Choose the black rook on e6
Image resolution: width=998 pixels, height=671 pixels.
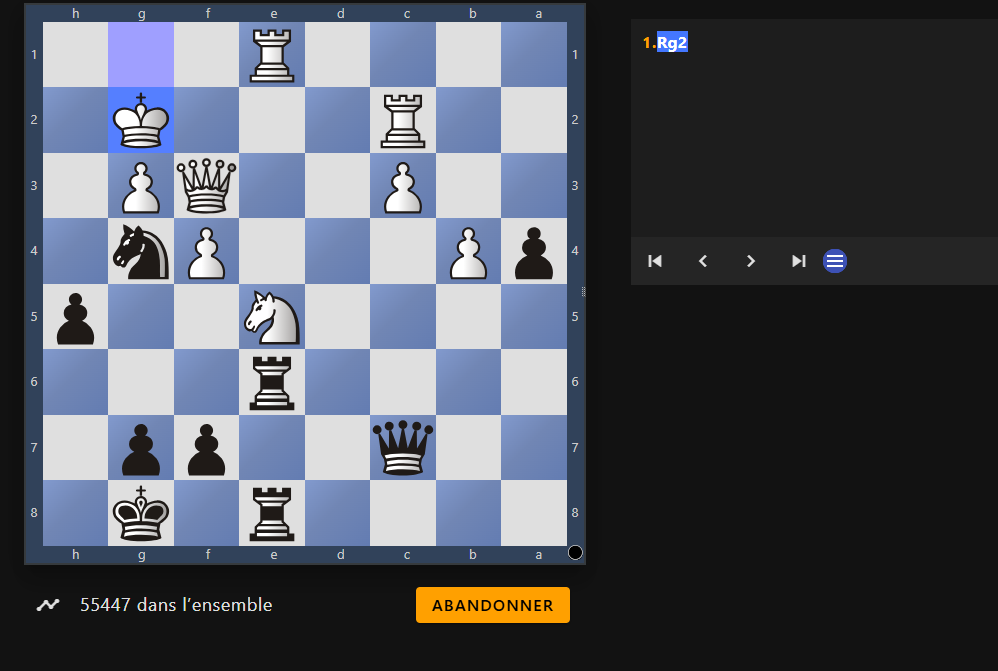(x=272, y=381)
